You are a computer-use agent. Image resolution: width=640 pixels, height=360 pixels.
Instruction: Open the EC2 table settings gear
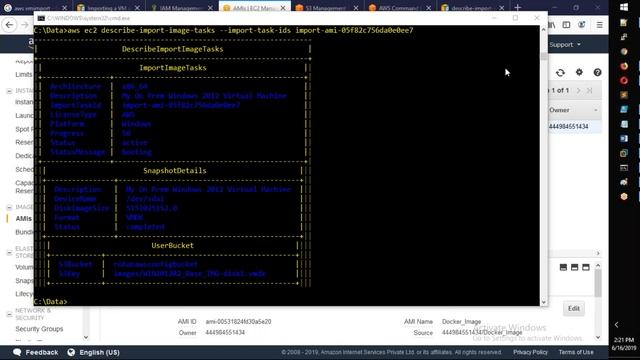point(579,72)
